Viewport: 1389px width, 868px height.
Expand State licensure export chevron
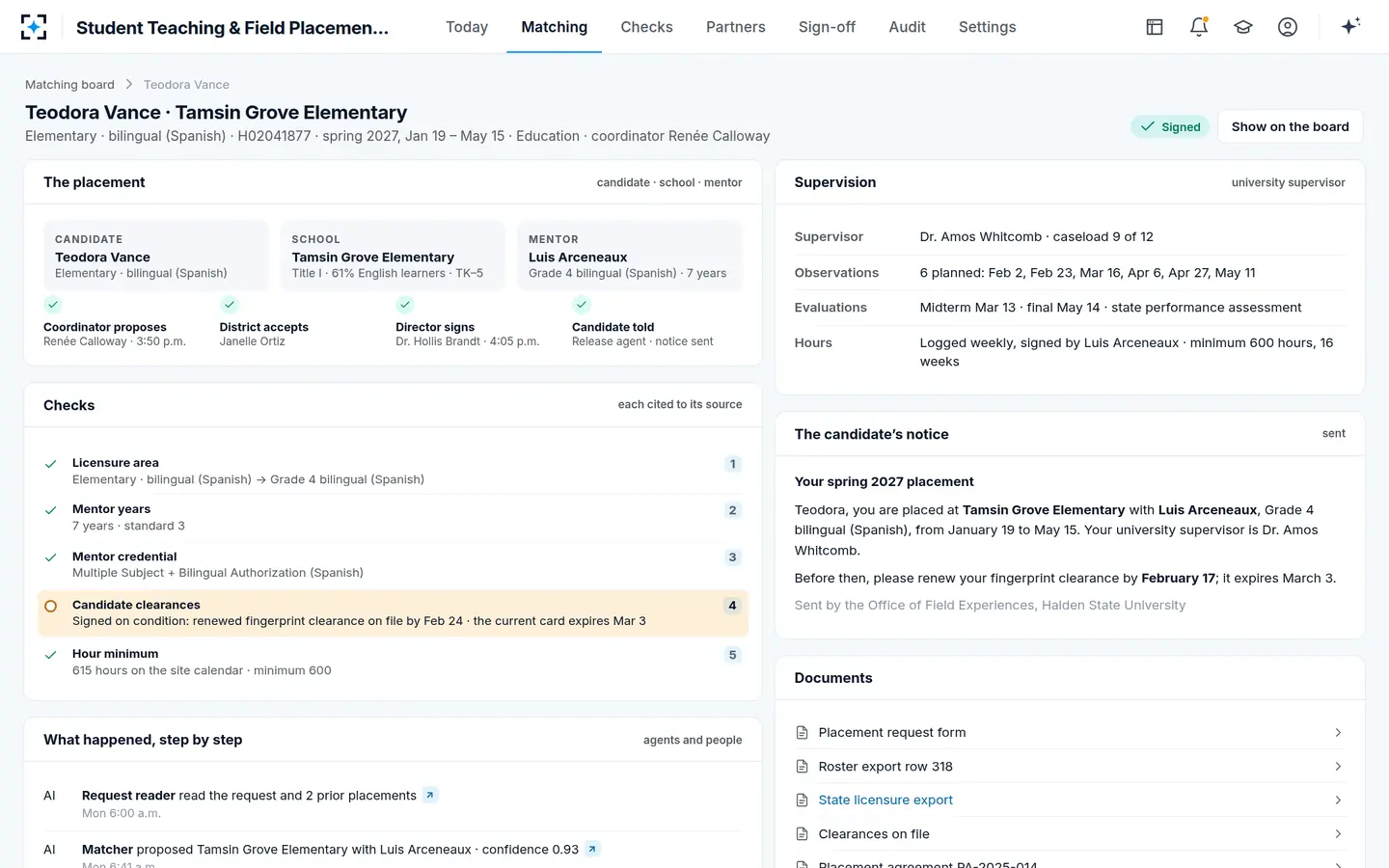pos(1338,800)
